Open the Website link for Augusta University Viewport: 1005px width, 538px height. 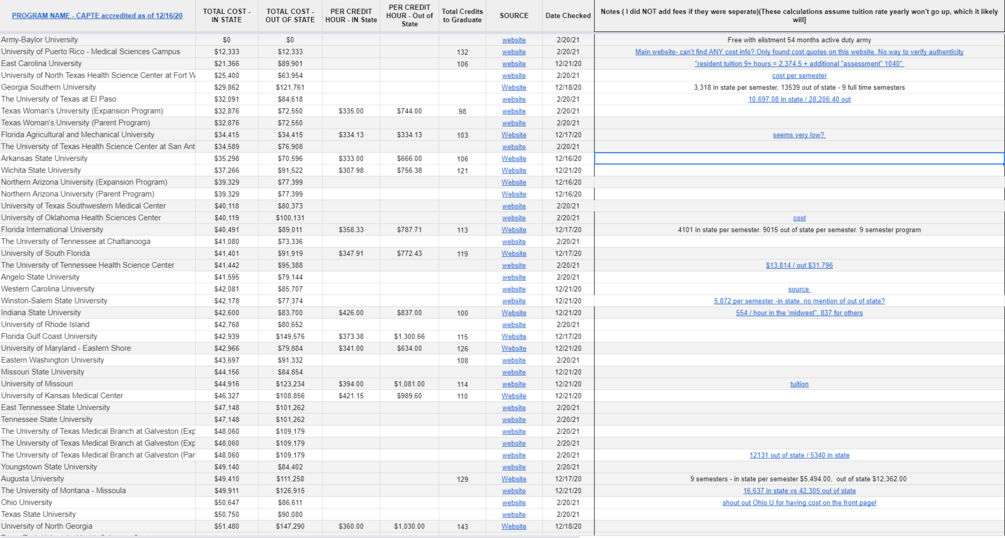tap(513, 479)
